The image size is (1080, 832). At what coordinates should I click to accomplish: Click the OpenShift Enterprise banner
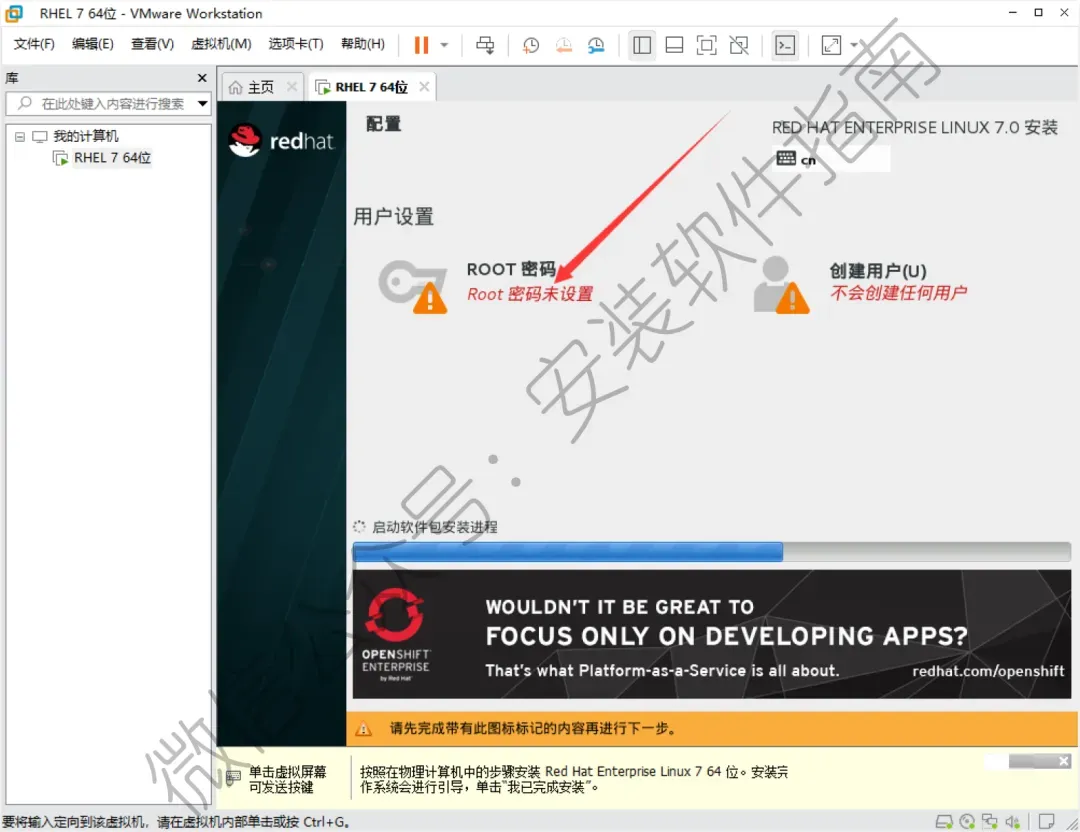[x=712, y=634]
